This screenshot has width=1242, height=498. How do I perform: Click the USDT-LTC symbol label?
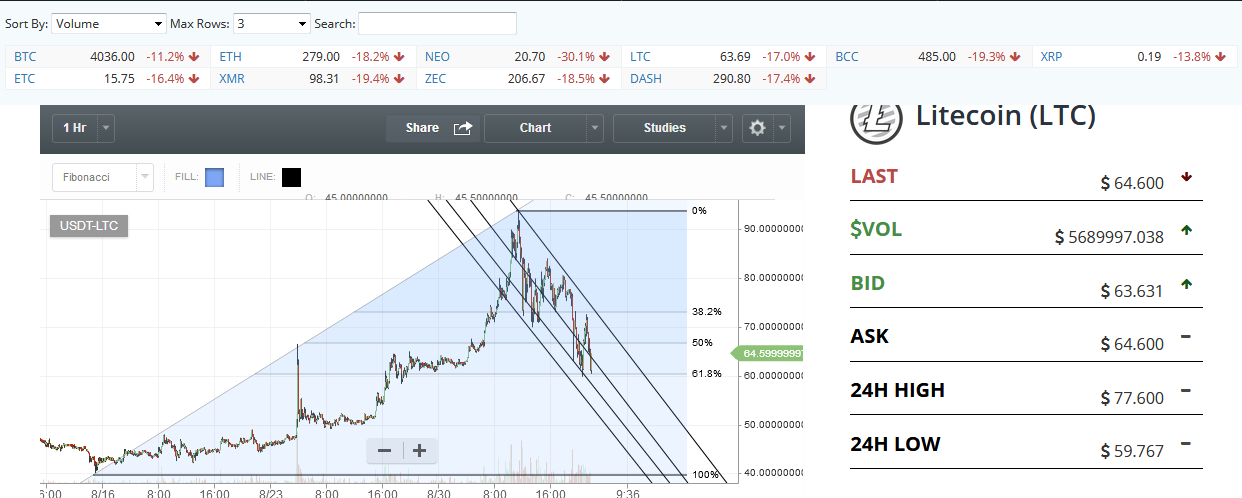tap(89, 226)
